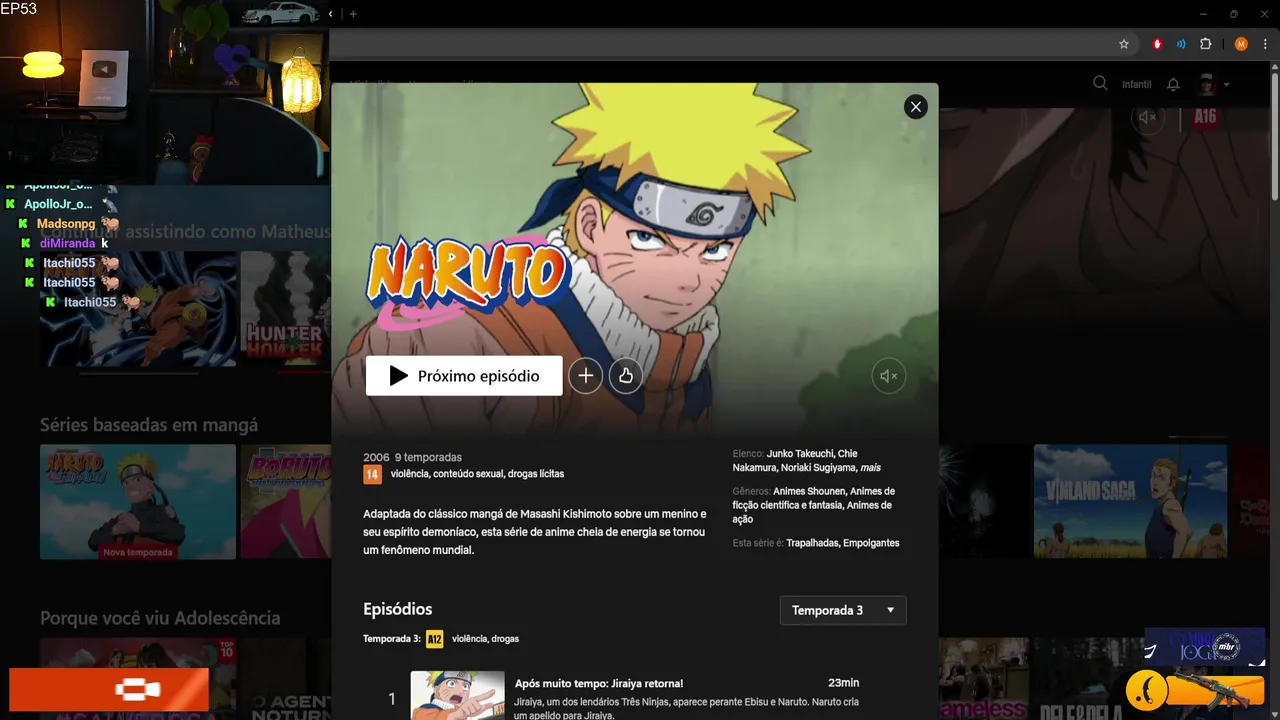Play episode 1 thumbnail of Jiraiya retorna

click(458, 696)
